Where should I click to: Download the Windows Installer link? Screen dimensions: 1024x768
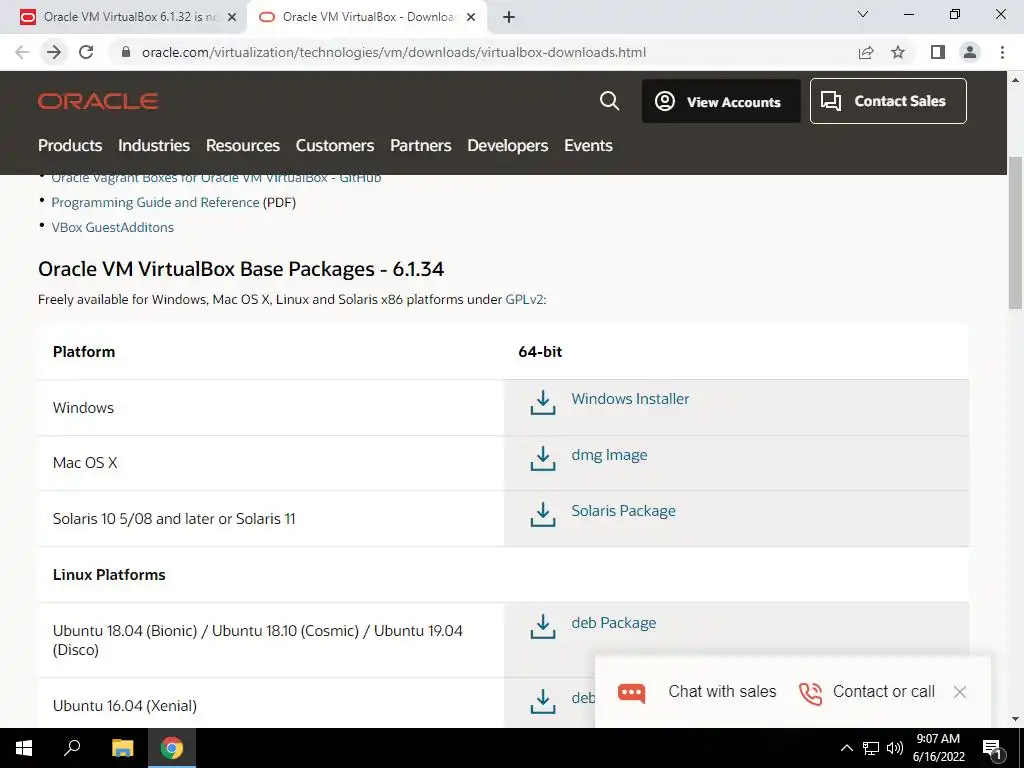point(630,398)
